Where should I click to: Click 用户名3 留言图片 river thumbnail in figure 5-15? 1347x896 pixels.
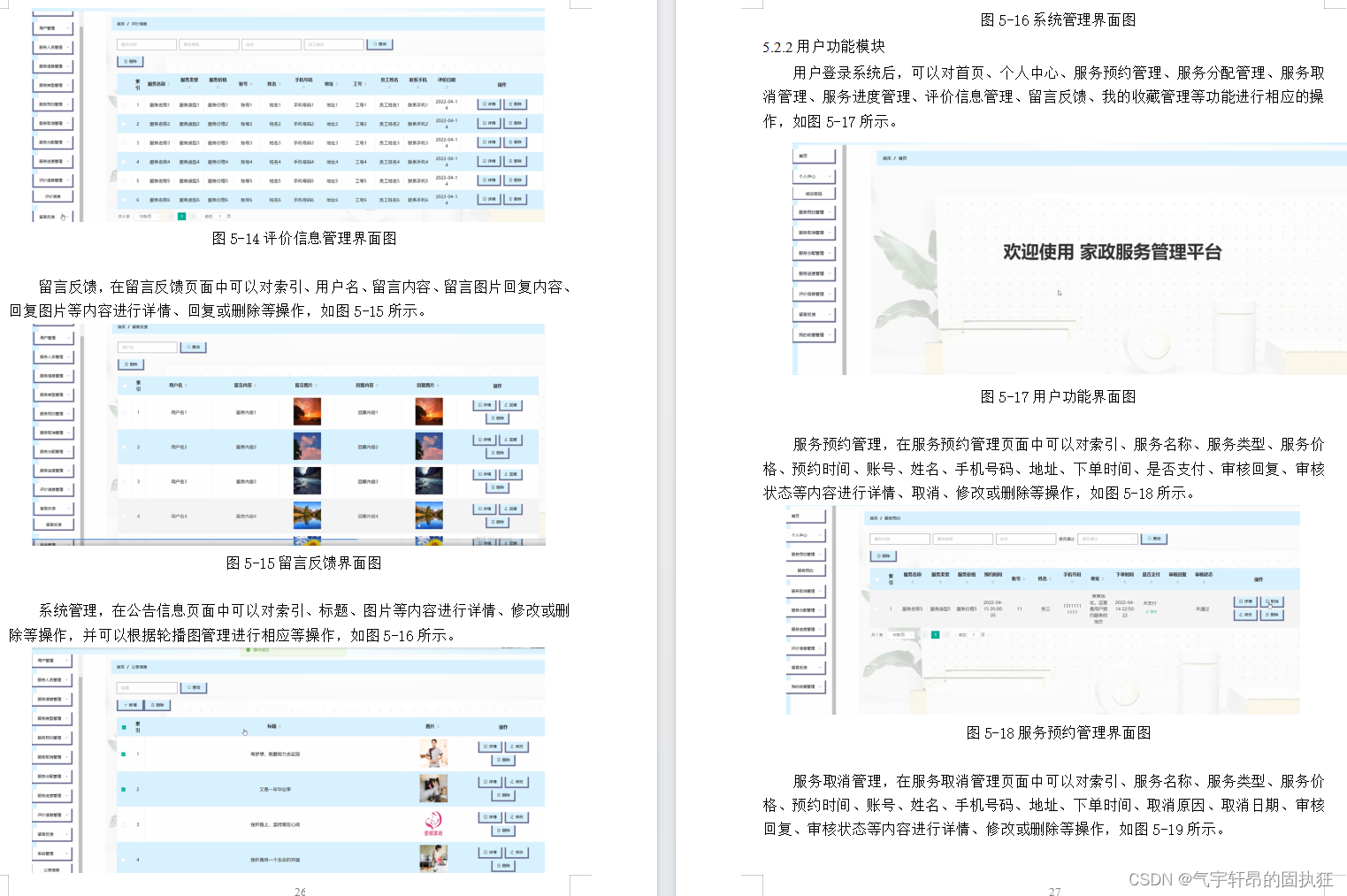307,481
